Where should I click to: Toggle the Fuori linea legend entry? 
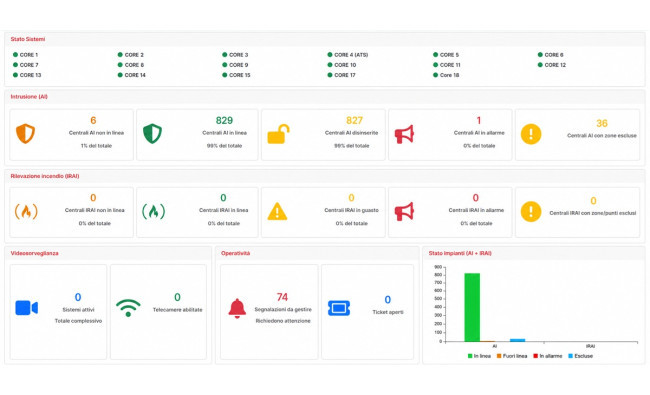512,356
